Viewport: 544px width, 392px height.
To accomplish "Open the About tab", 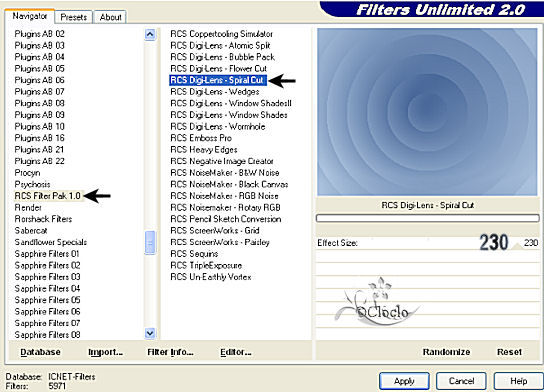I will click(x=110, y=17).
